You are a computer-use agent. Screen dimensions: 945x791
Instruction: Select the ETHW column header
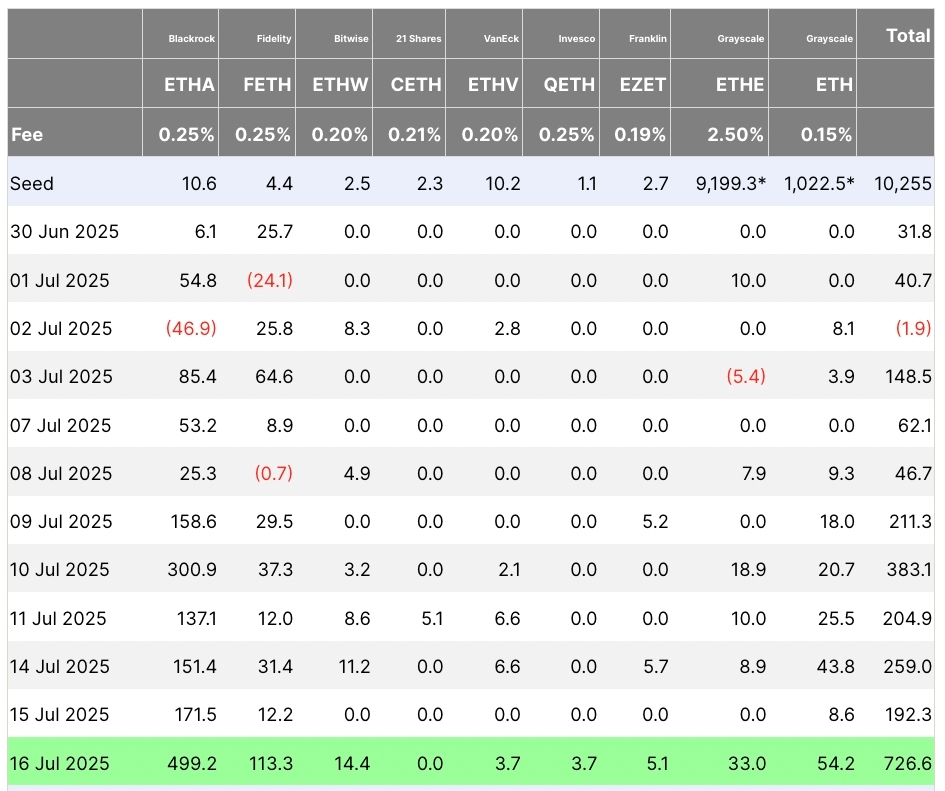341,85
